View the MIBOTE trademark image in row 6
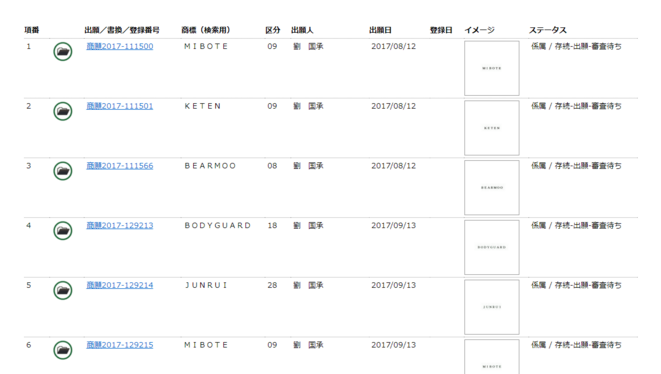The height and width of the screenshot is (374, 661). [x=492, y=357]
